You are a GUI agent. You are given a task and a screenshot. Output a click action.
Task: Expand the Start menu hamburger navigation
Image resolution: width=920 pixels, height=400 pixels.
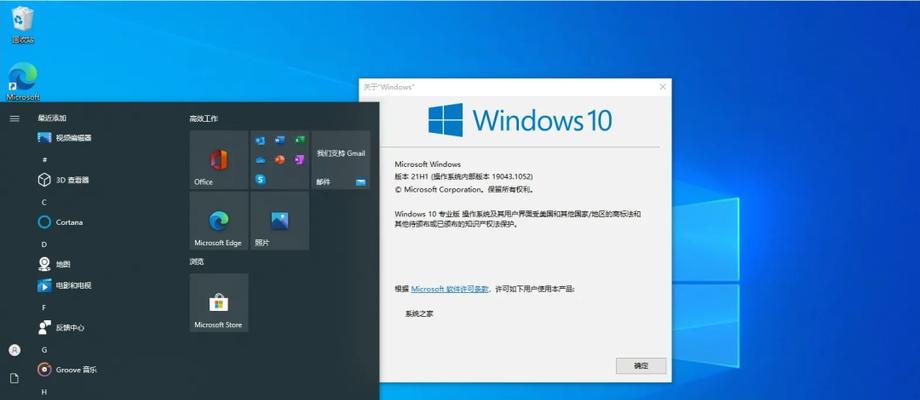pyautogui.click(x=15, y=118)
